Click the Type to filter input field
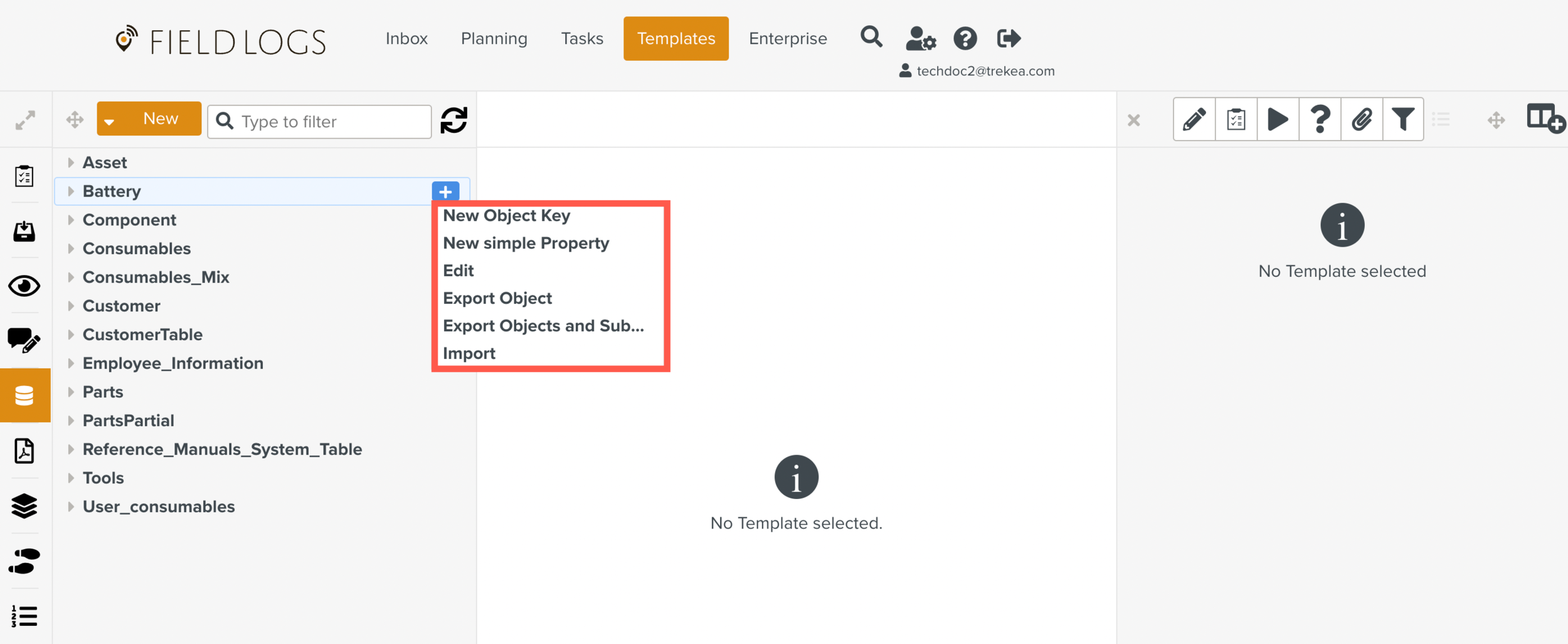Viewport: 1568px width, 644px height. [329, 122]
